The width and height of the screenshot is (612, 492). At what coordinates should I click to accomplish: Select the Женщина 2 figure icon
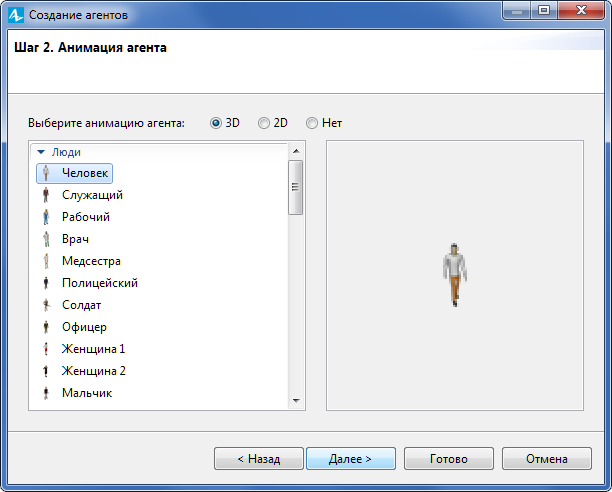click(x=46, y=371)
